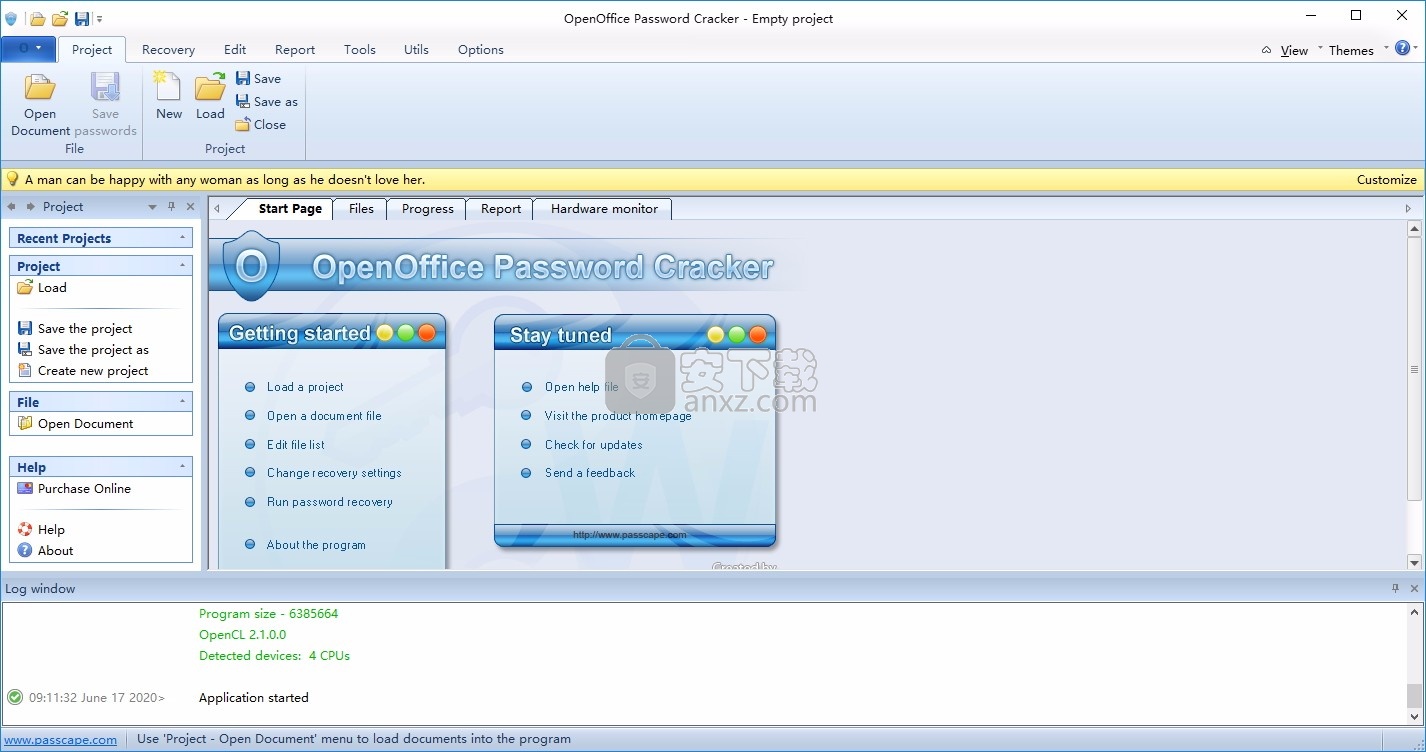Click Save the project in sidebar

tap(75, 328)
